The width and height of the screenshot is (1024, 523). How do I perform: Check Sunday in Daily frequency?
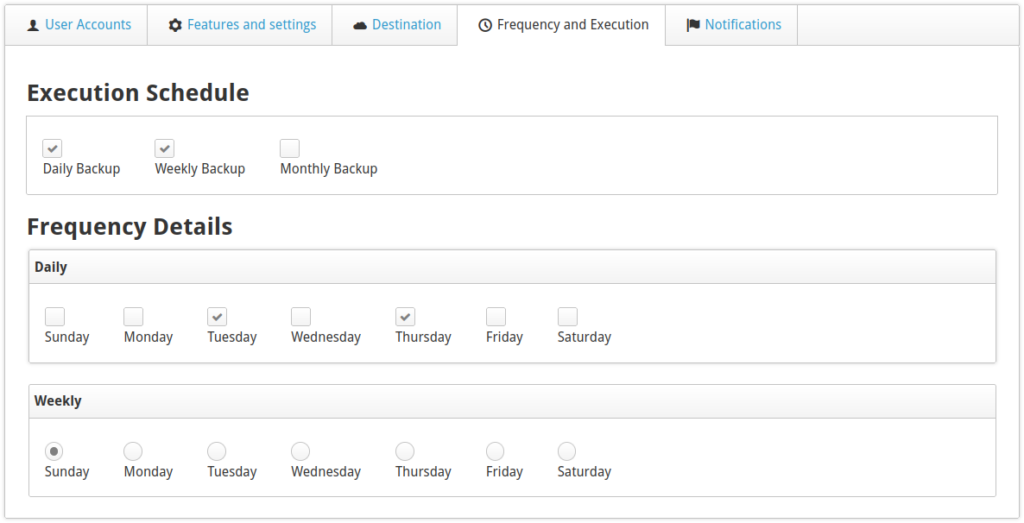55,317
